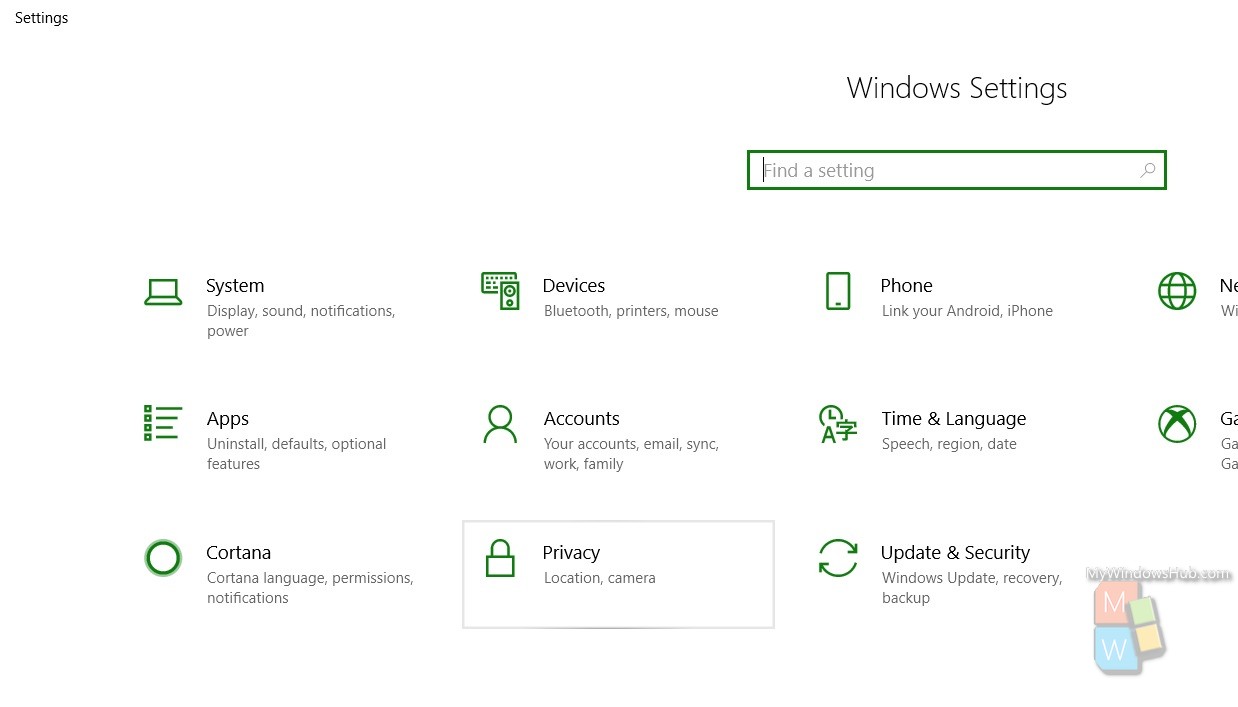Open the Apps list icon
Viewport: 1238px width, 707px height.
tap(163, 423)
